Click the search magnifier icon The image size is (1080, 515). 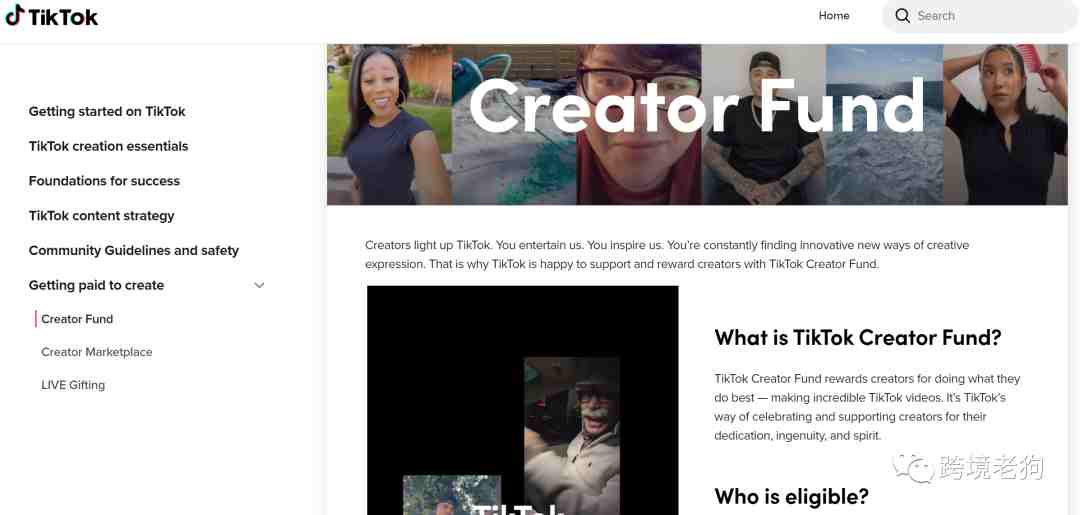coord(902,16)
